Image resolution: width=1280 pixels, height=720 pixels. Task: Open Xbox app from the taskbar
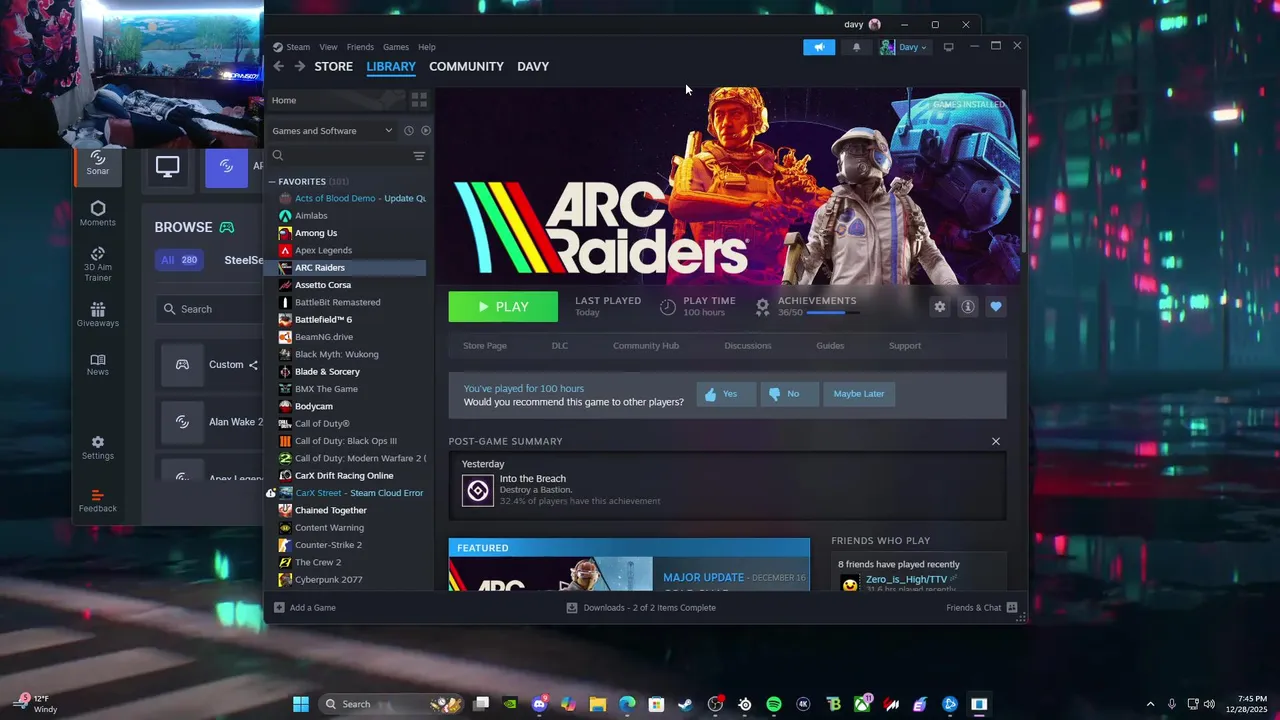pyautogui.click(x=862, y=704)
